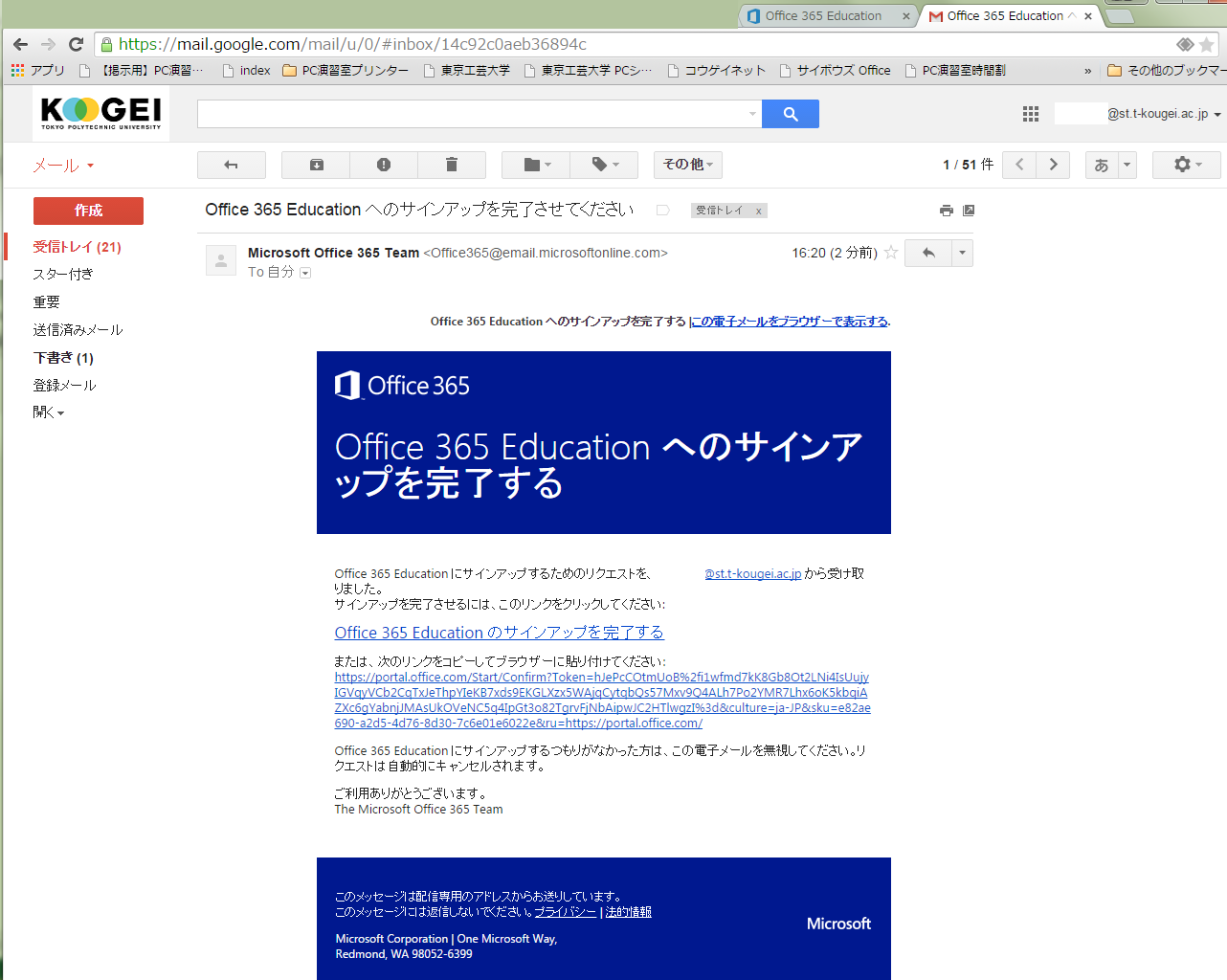Click back to inbox arrow button

[232, 165]
